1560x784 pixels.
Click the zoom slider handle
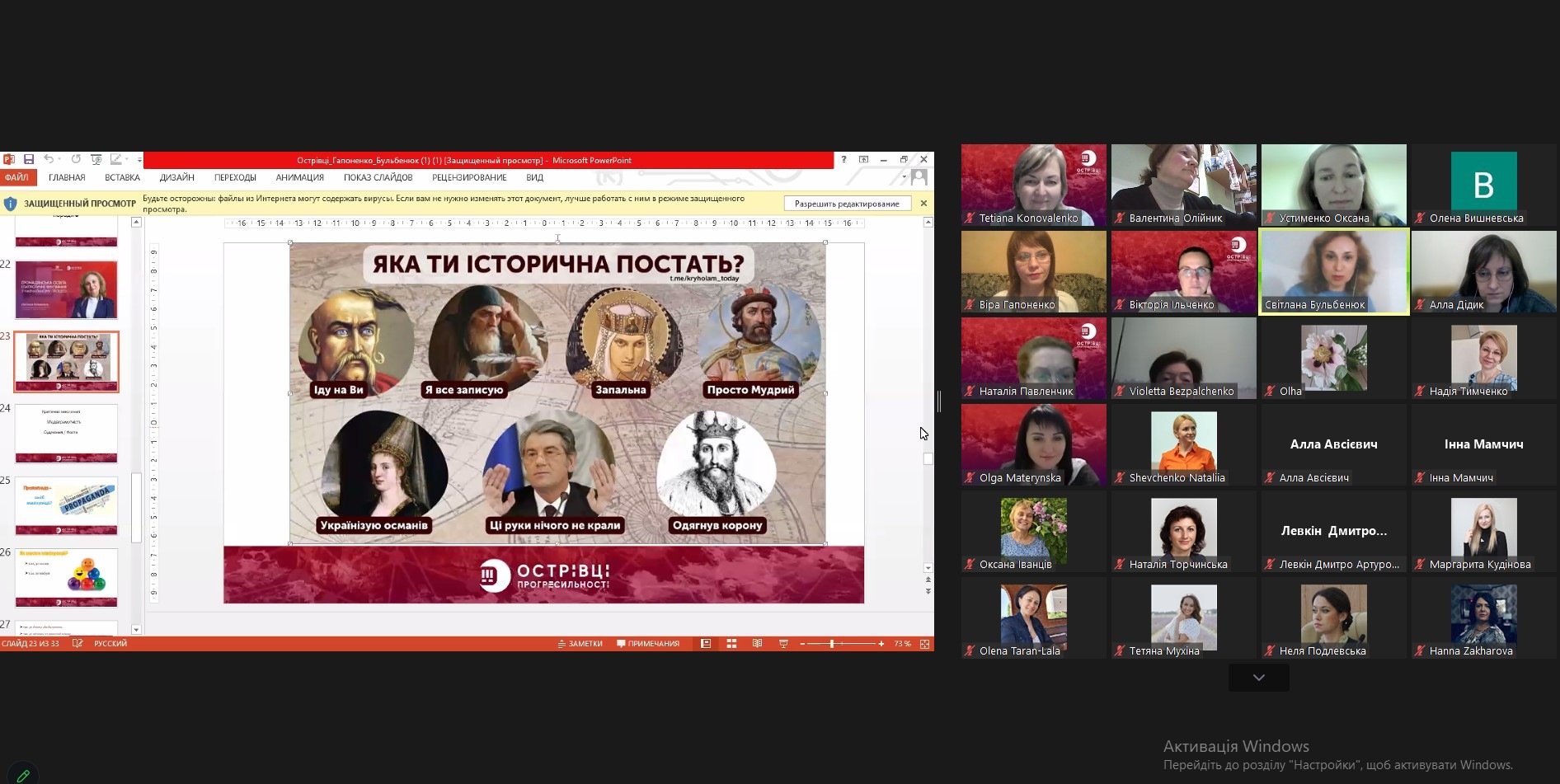(832, 644)
